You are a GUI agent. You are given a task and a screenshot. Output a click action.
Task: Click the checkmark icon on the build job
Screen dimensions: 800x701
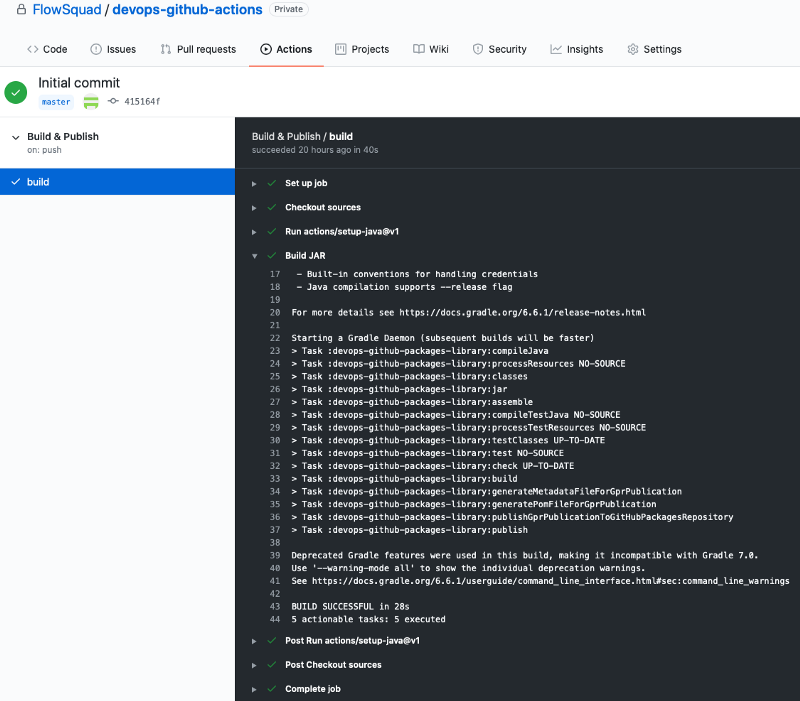pos(15,182)
